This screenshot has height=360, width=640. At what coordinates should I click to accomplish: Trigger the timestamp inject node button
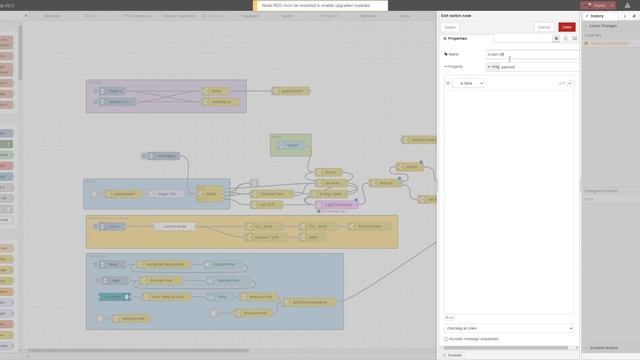click(144, 156)
